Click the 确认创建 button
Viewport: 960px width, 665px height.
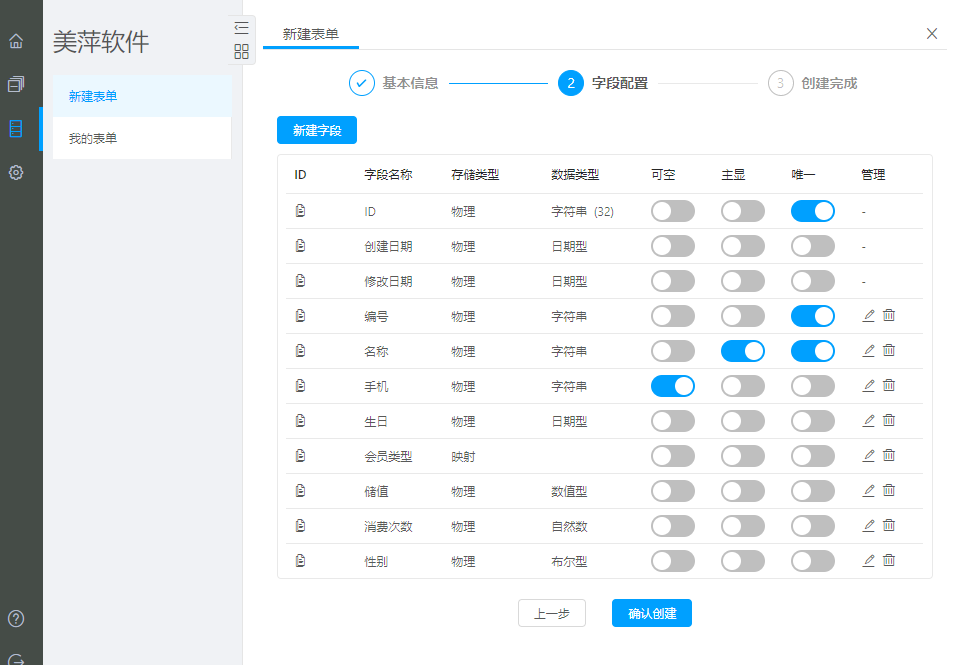[651, 613]
